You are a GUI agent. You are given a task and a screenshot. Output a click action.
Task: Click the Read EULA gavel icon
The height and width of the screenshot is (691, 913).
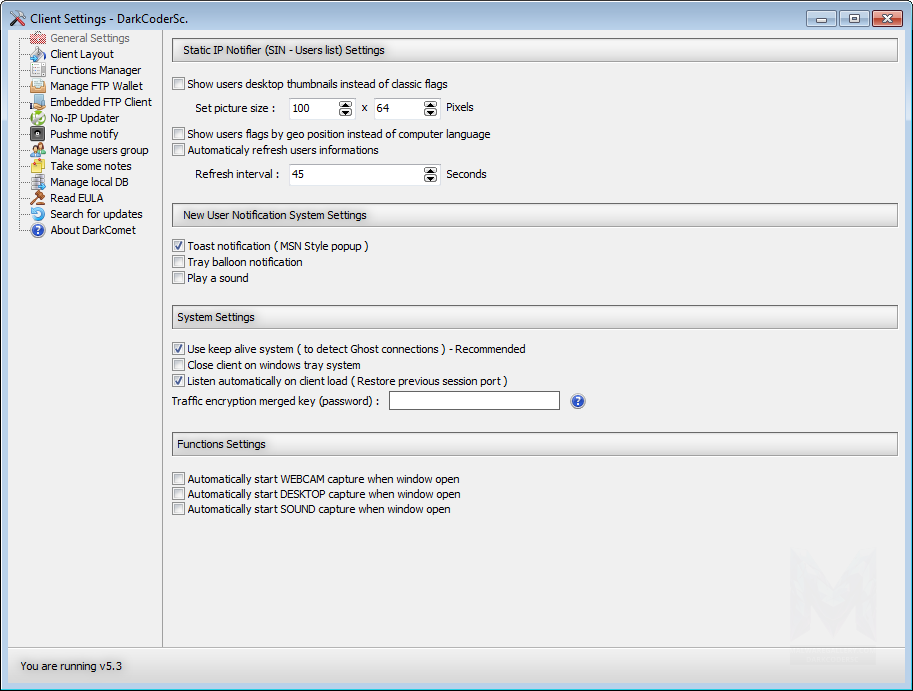tap(38, 198)
